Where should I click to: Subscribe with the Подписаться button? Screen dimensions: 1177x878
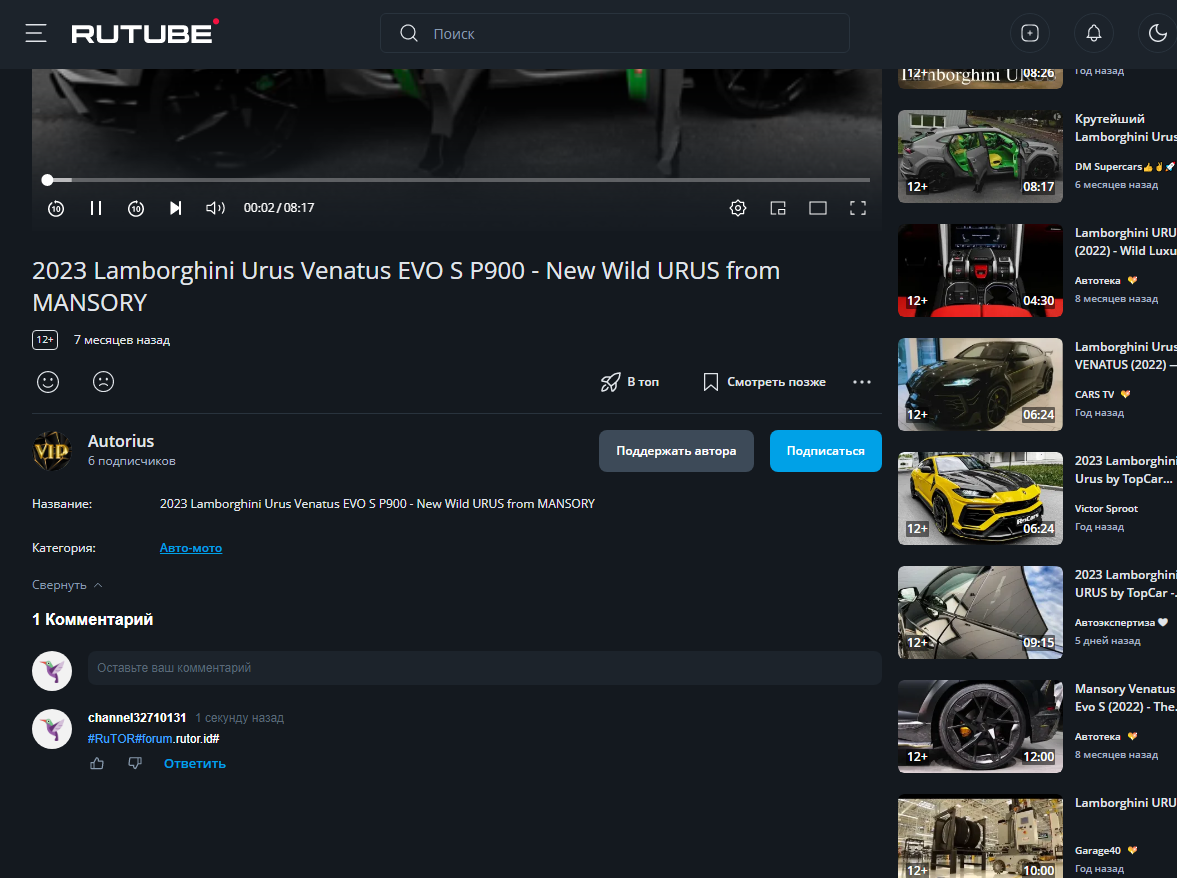(x=825, y=451)
